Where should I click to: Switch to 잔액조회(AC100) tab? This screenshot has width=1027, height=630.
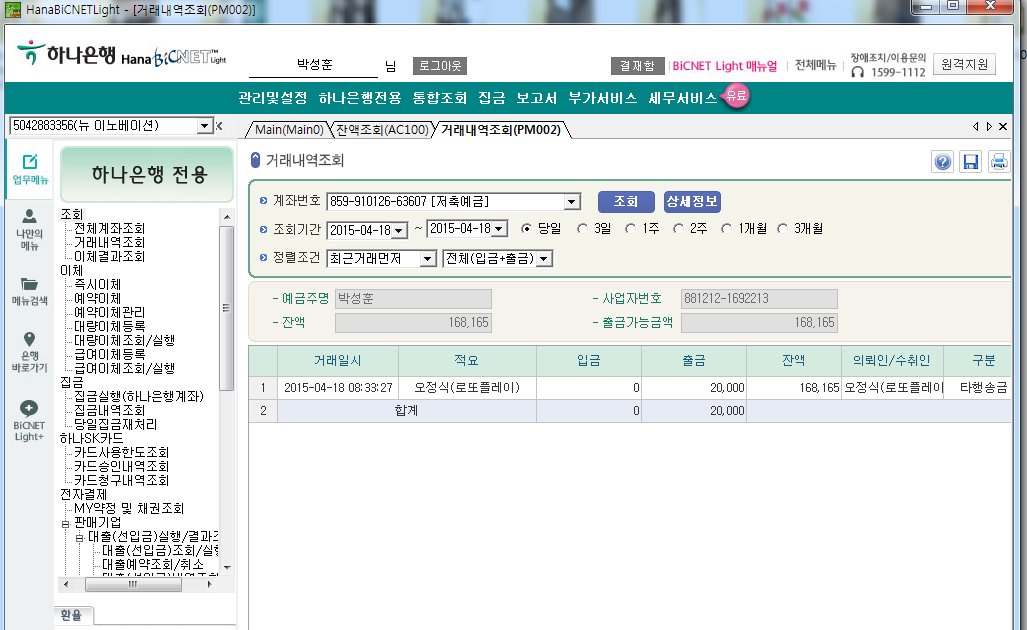(x=382, y=130)
